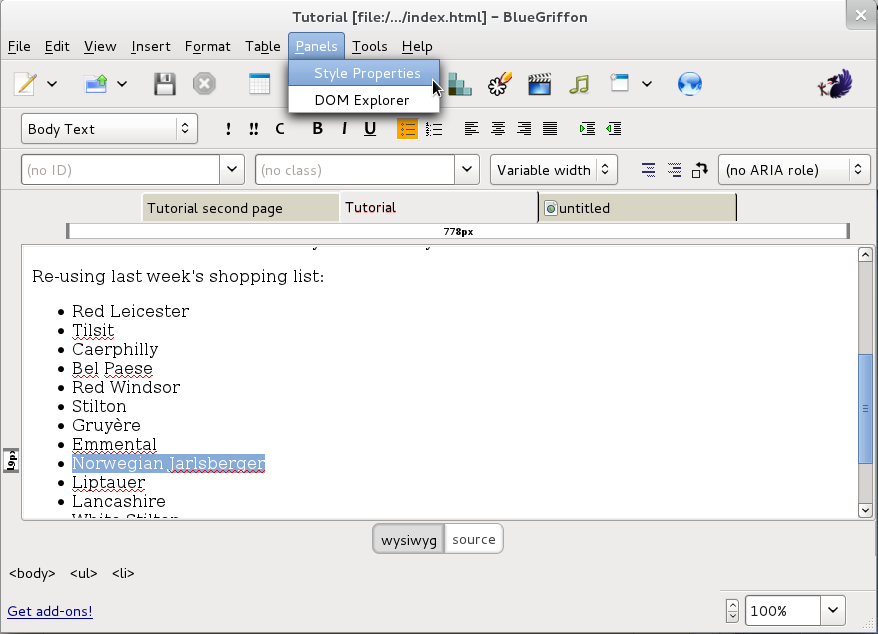Screen dimensions: 878x634
Task: Open the Body Text paragraph format dropdown
Action: click(x=109, y=129)
